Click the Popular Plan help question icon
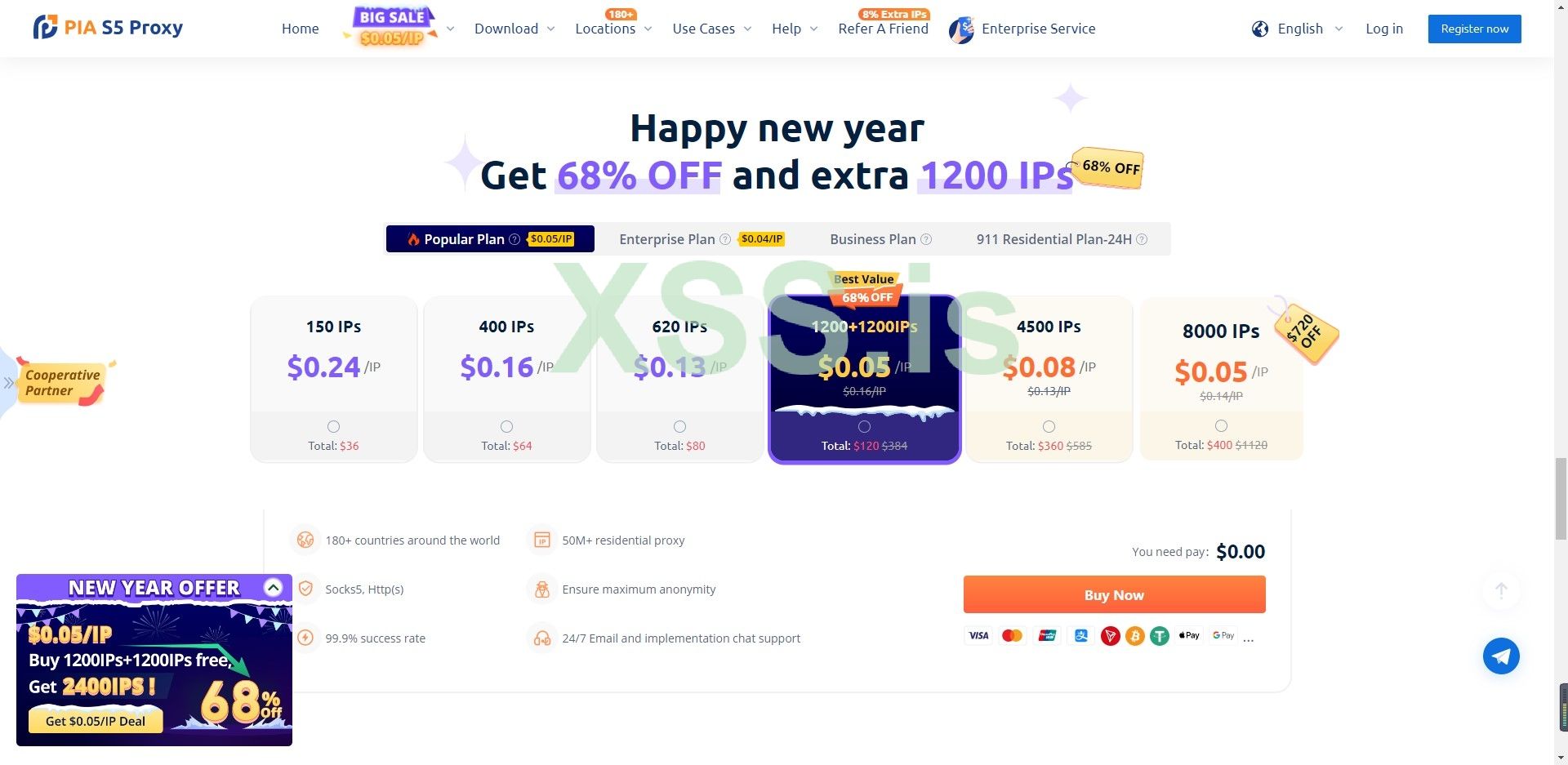The image size is (1568, 765). (514, 239)
